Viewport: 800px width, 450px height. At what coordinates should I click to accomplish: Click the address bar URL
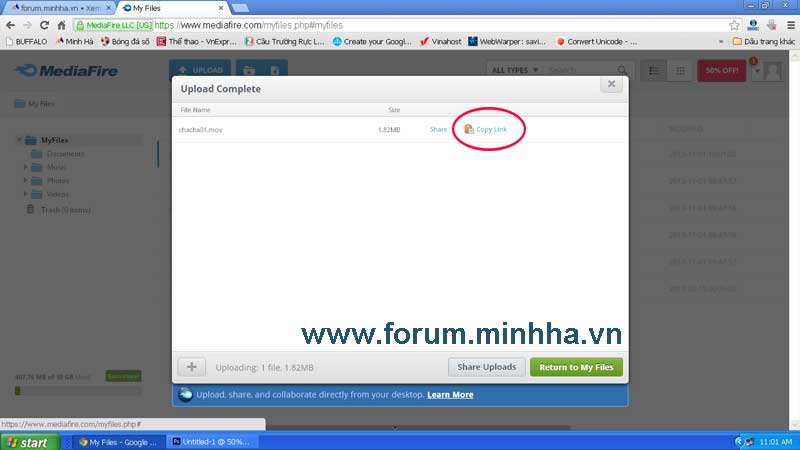[249, 25]
